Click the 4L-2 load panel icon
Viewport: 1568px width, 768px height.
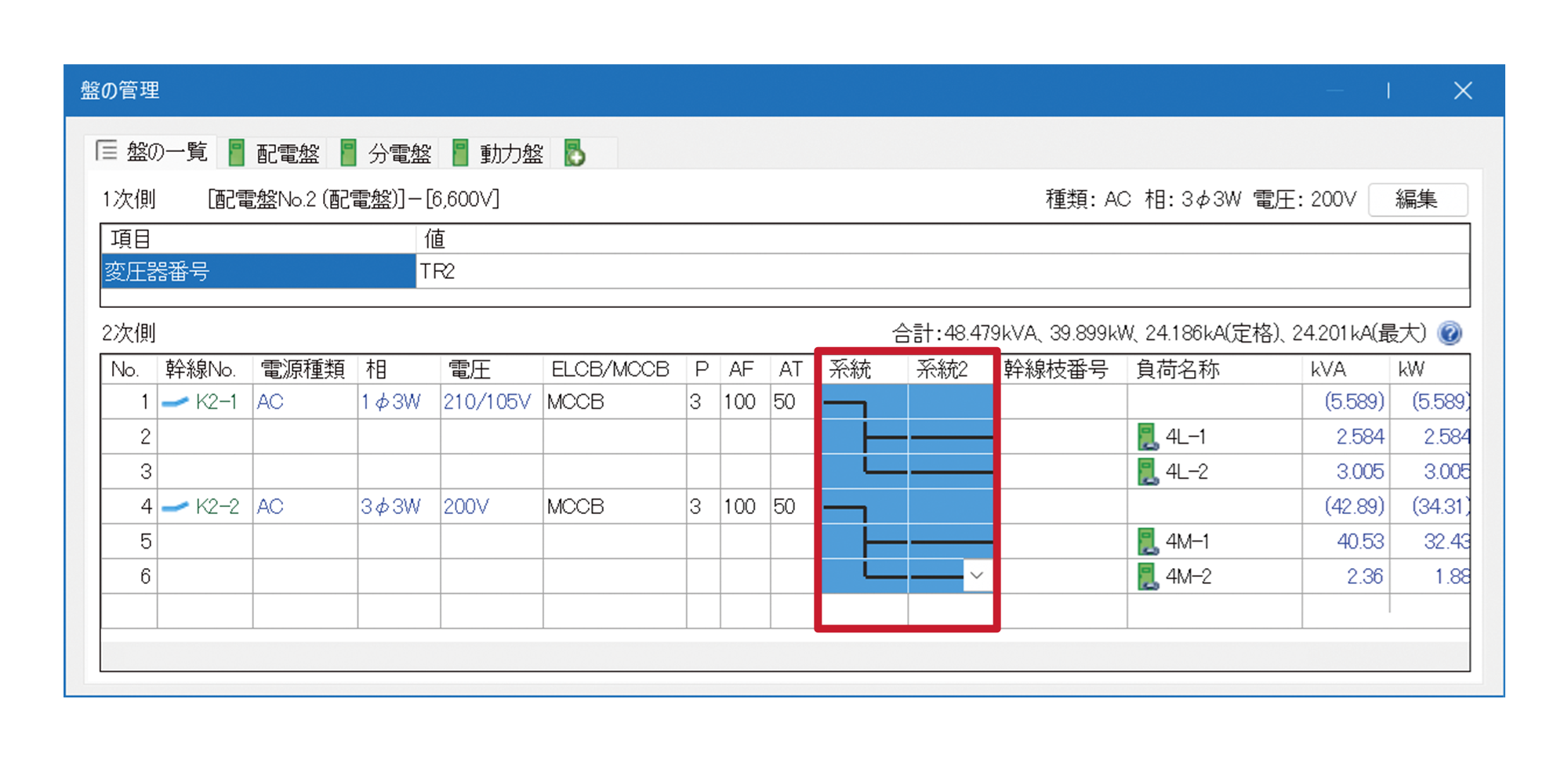click(x=1147, y=472)
